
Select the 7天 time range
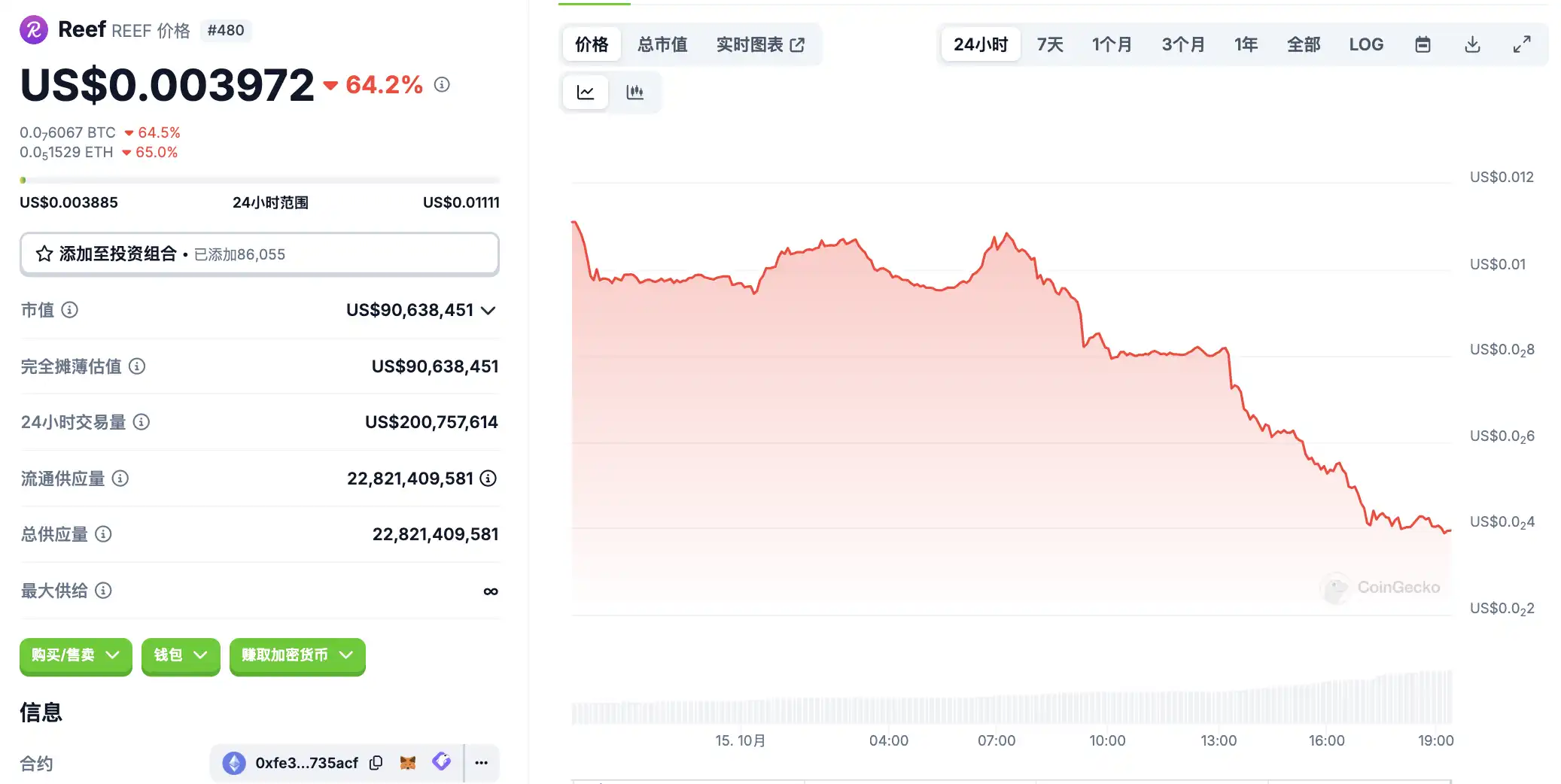click(x=1050, y=45)
